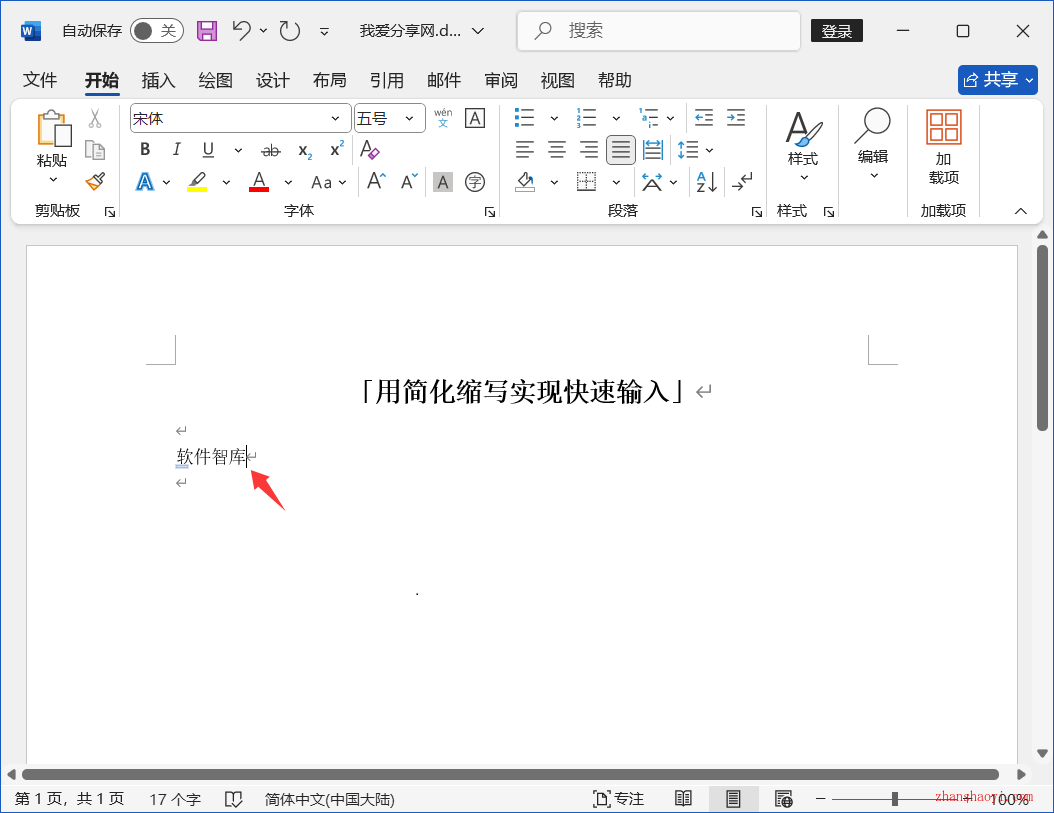This screenshot has width=1054, height=813.
Task: Open the Editing (编辑) search menu
Action: (873, 144)
